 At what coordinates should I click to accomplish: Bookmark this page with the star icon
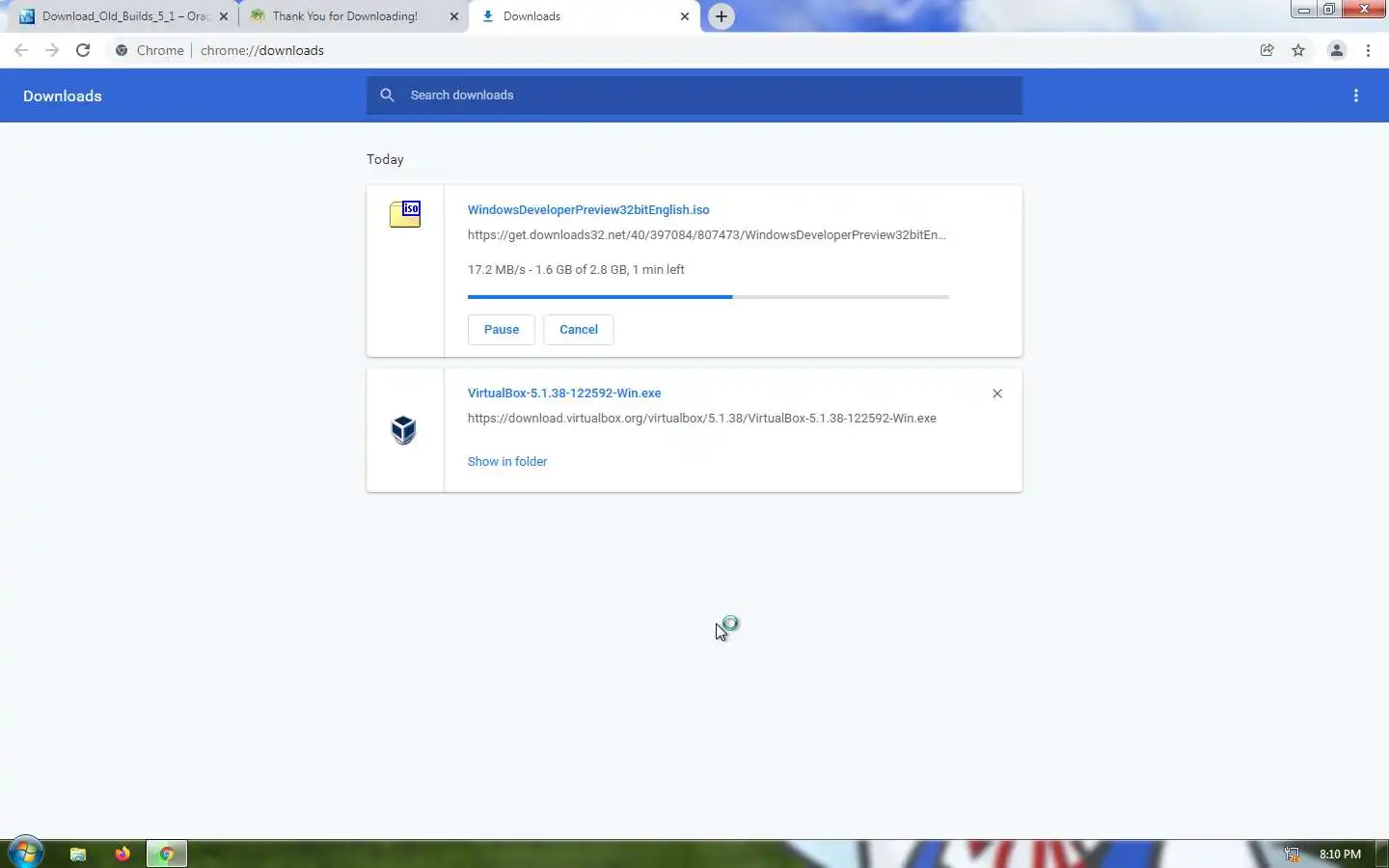point(1298,50)
